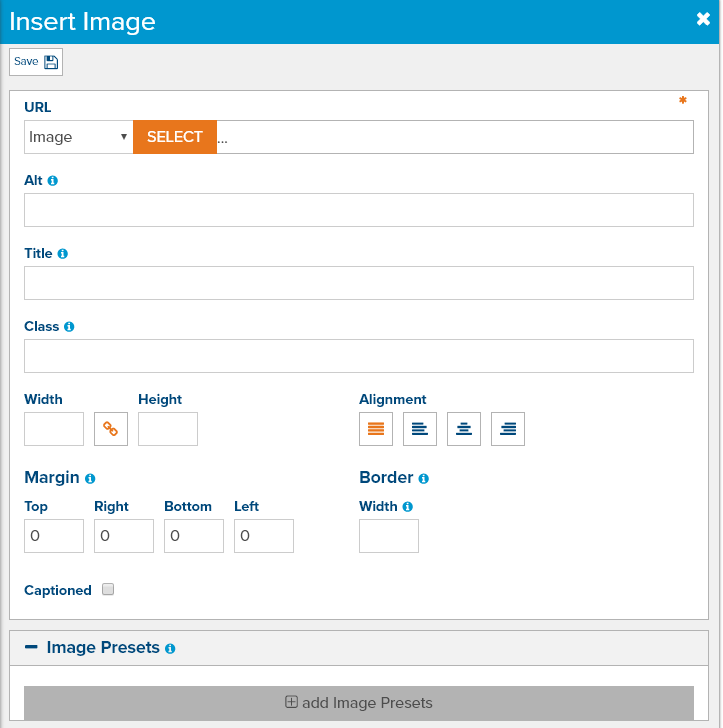
Task: Click the Save button with floppy icon
Action: coord(36,62)
